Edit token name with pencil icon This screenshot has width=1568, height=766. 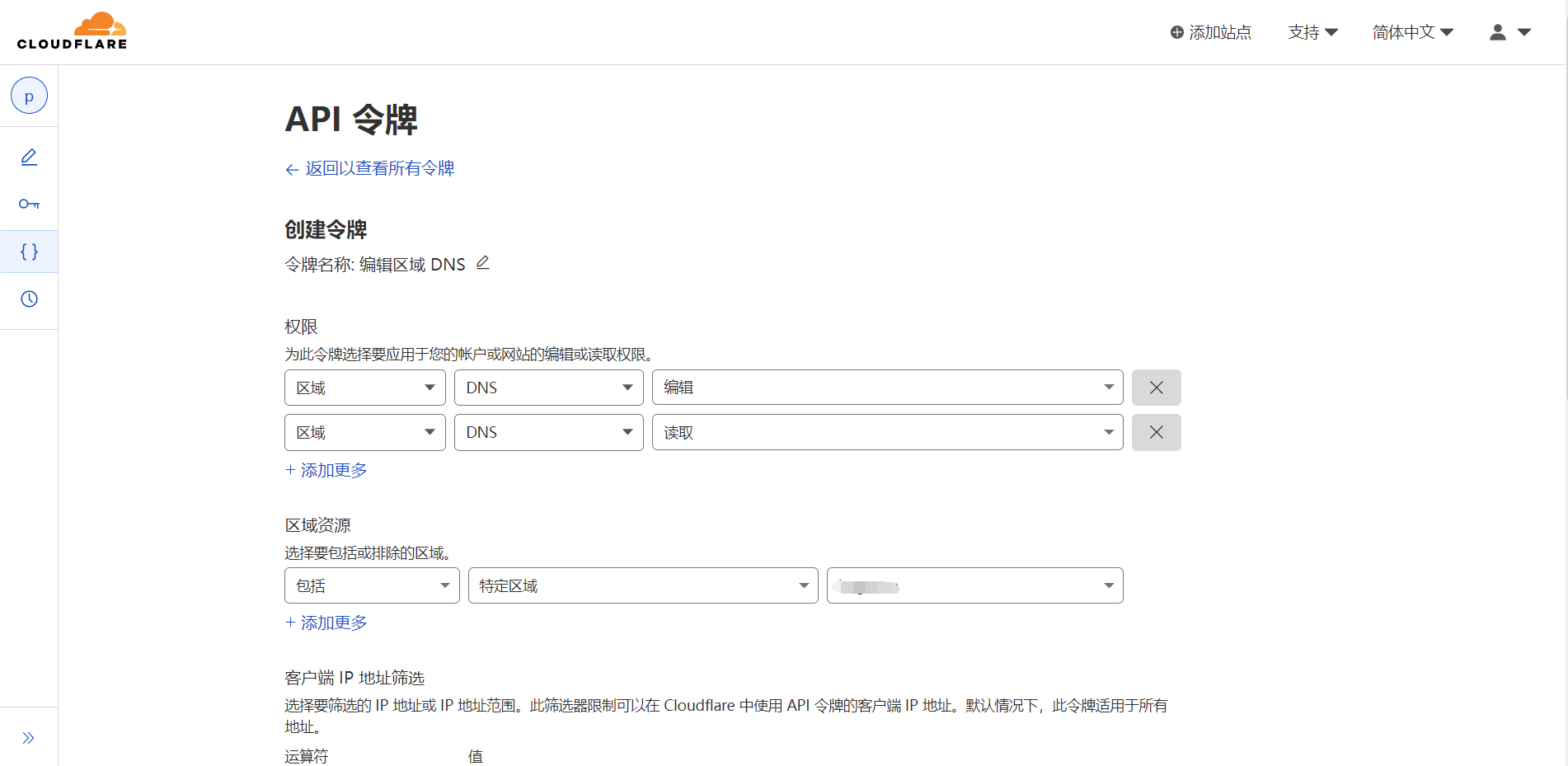[483, 263]
